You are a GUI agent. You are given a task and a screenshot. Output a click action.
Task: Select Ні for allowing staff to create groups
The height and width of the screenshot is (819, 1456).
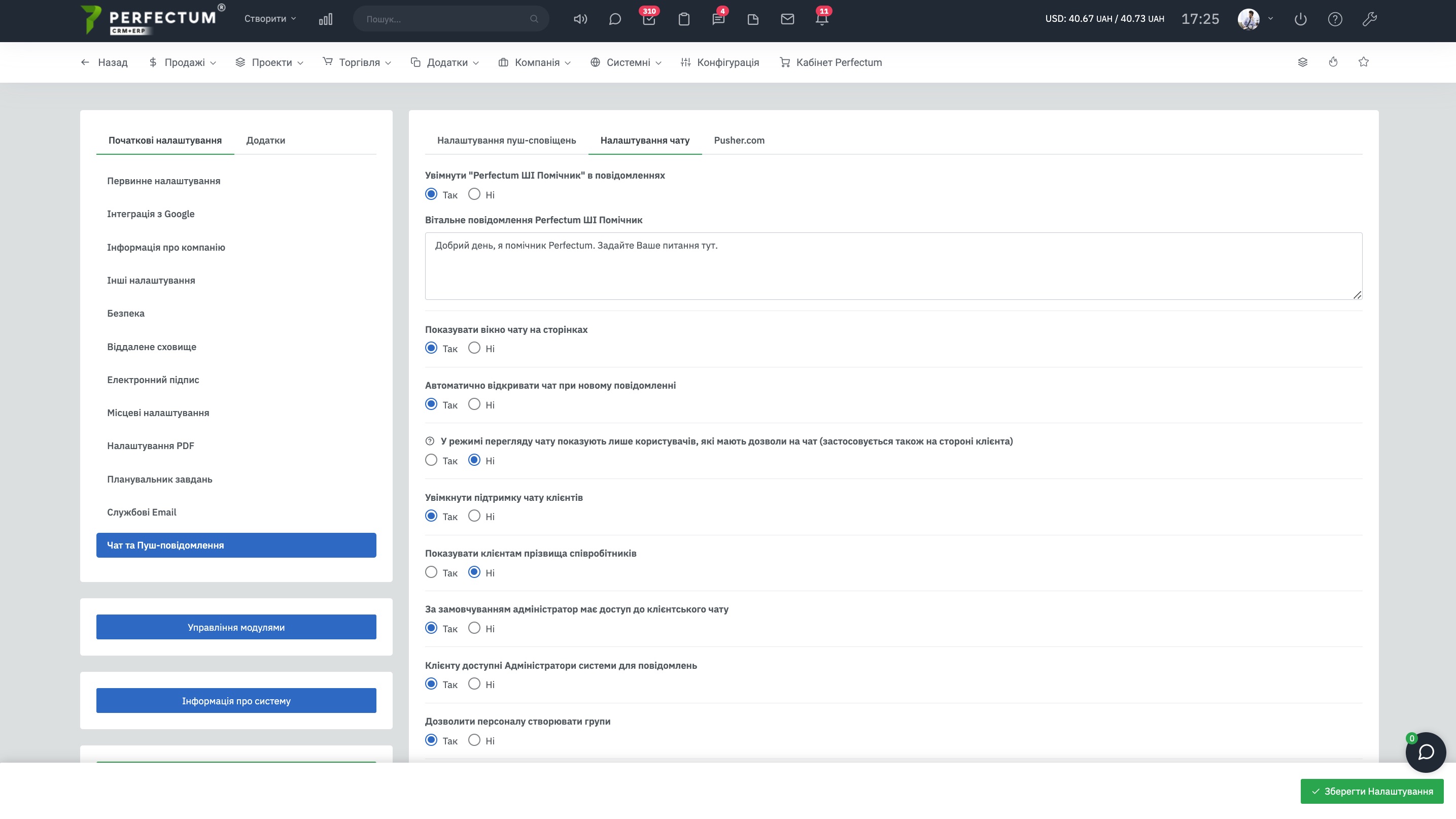click(474, 740)
